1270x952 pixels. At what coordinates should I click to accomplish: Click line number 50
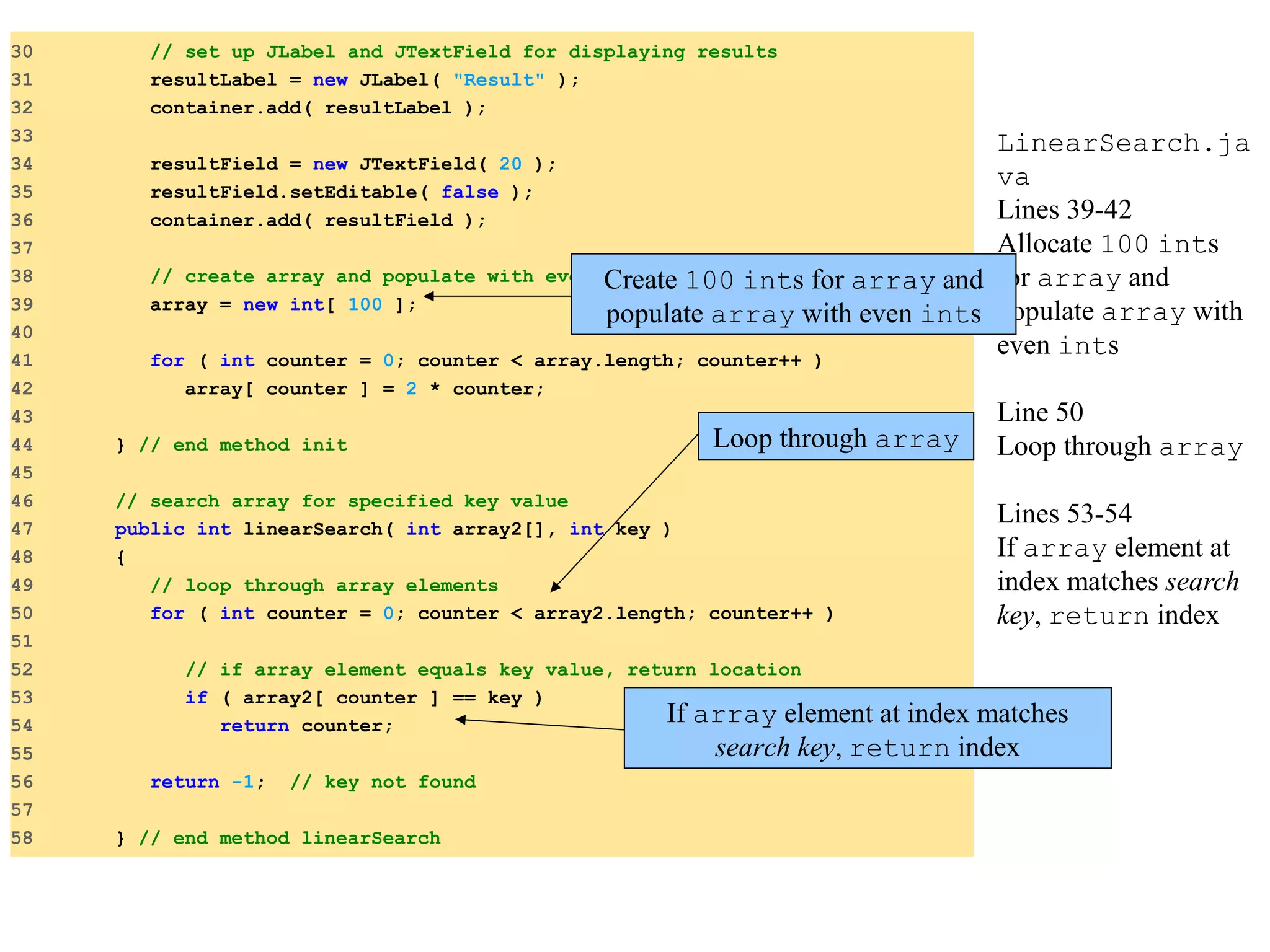tap(22, 614)
